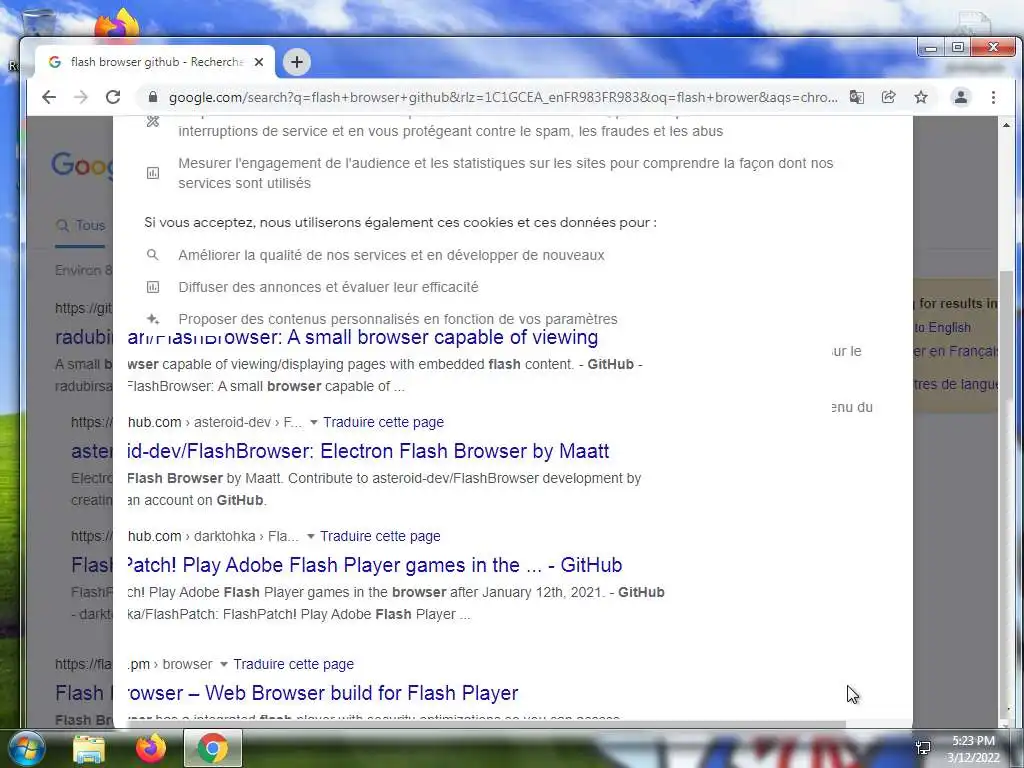Expand dropdown arrow next to asteroid-dev › F...
The height and width of the screenshot is (768, 1024).
pos(313,423)
